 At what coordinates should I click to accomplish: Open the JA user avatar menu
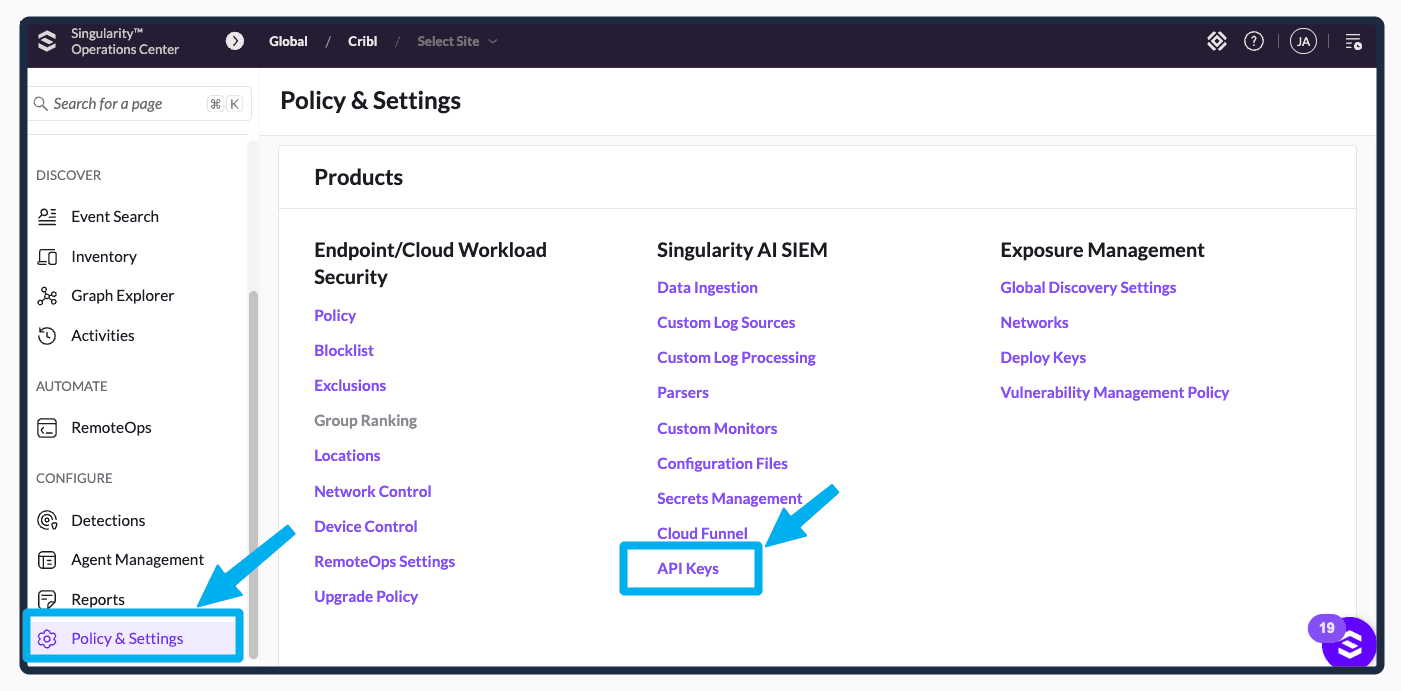click(1302, 41)
